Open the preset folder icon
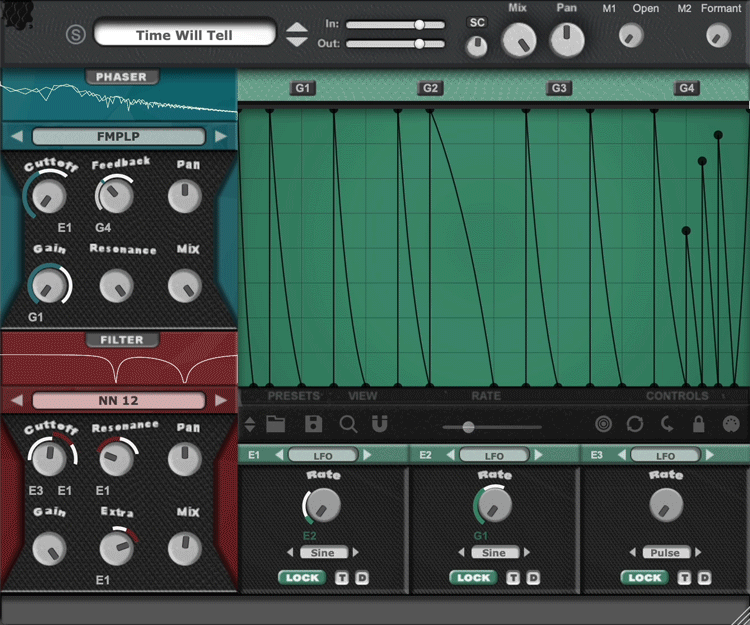The image size is (750, 625). 276,424
